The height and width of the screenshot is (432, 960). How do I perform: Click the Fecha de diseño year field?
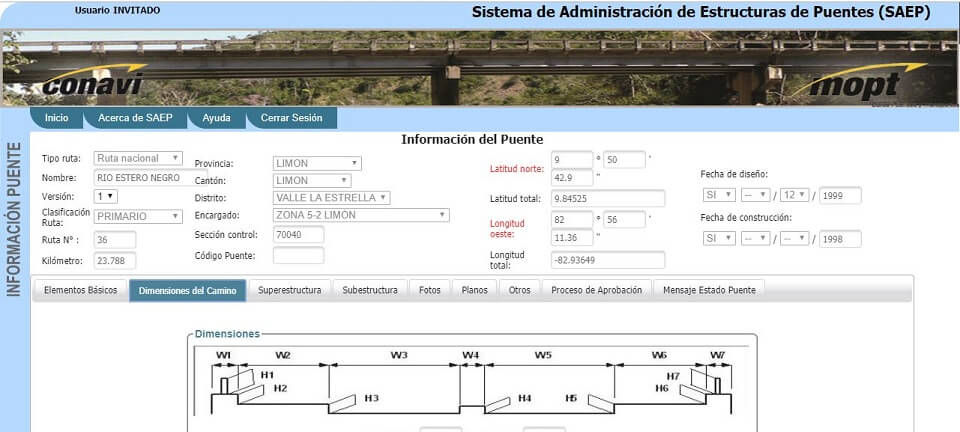(840, 195)
